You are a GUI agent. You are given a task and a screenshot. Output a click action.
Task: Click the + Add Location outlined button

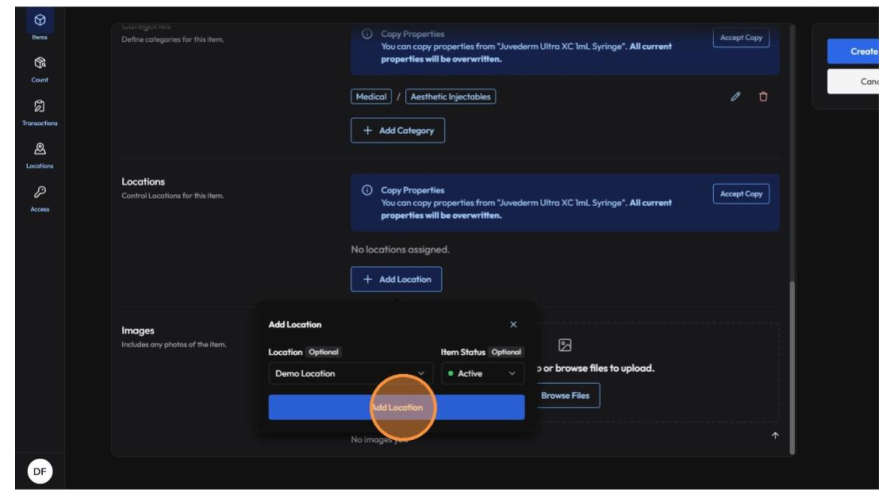[396, 279]
